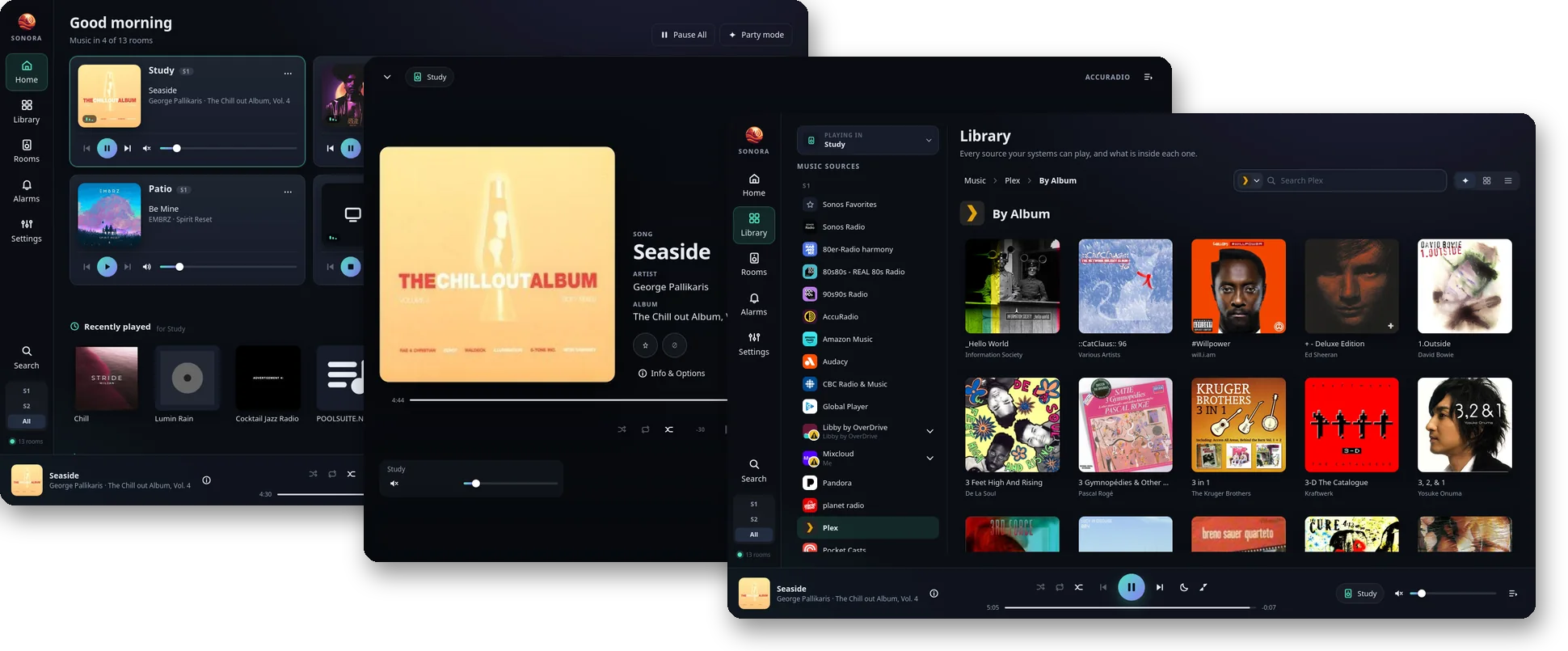Pause playback in the Library window player bar
The height and width of the screenshot is (651, 1568).
(1131, 587)
